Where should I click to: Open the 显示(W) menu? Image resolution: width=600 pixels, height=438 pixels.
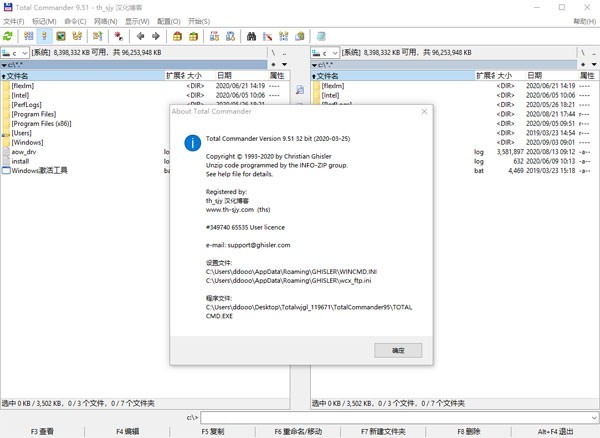point(137,21)
